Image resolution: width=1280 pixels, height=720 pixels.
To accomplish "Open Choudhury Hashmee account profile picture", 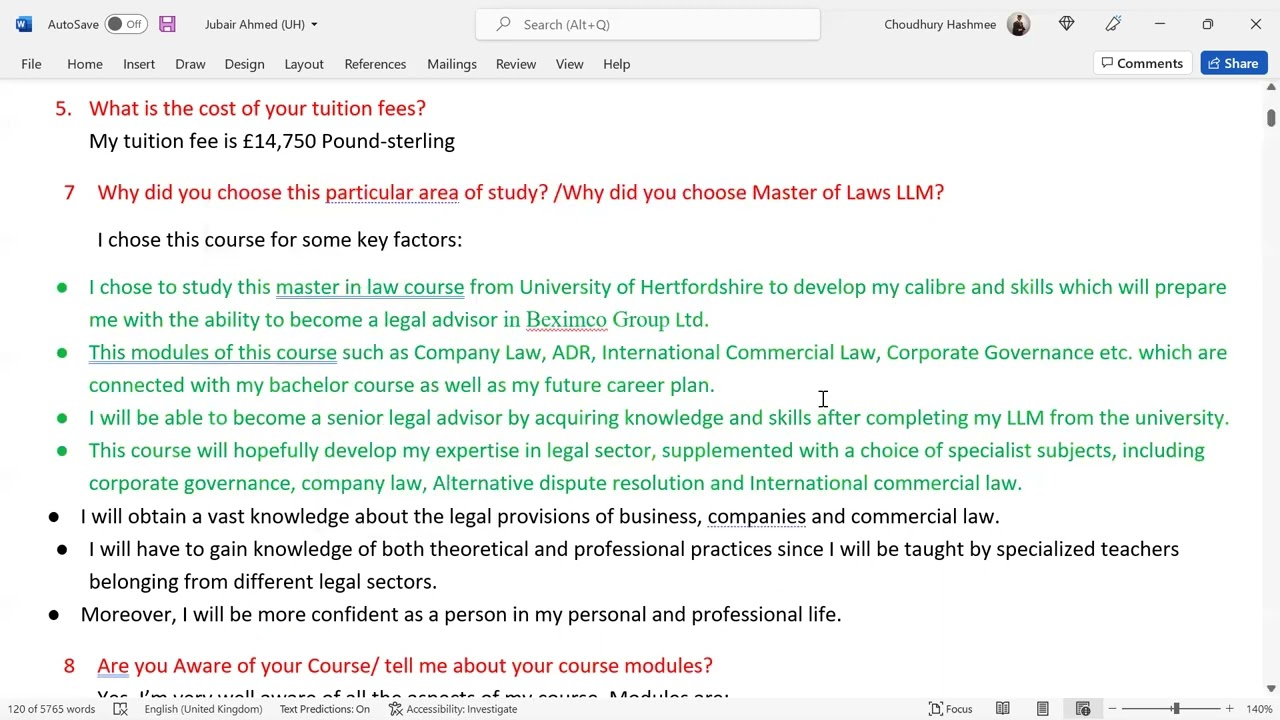I will [x=1018, y=24].
